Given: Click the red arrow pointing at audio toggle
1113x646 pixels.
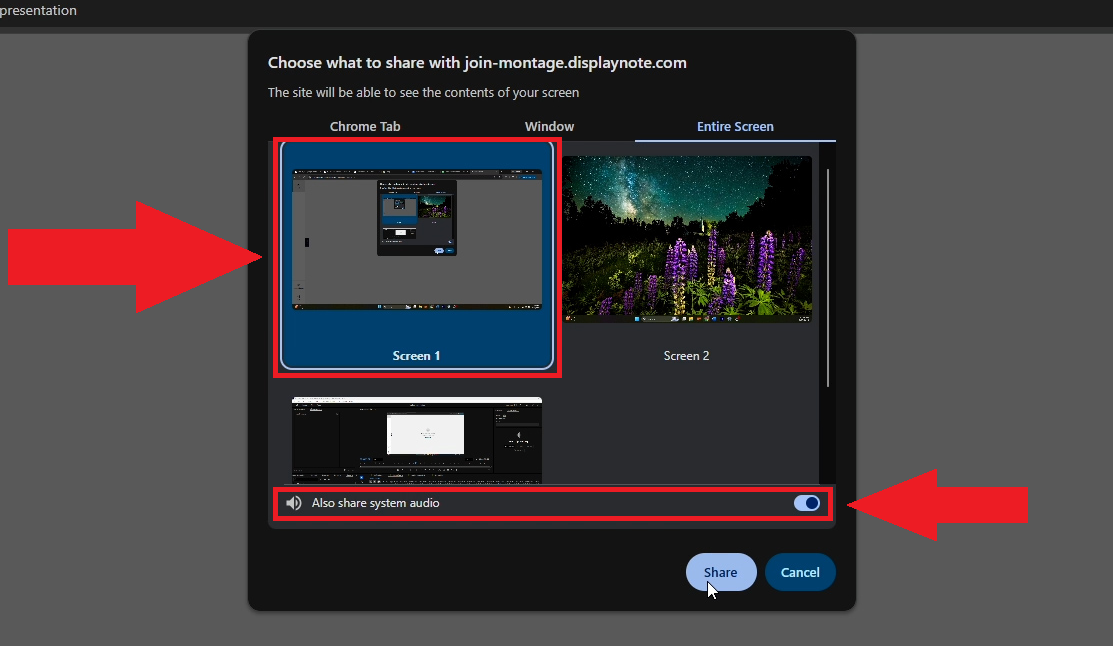Looking at the screenshot, I should [x=940, y=504].
